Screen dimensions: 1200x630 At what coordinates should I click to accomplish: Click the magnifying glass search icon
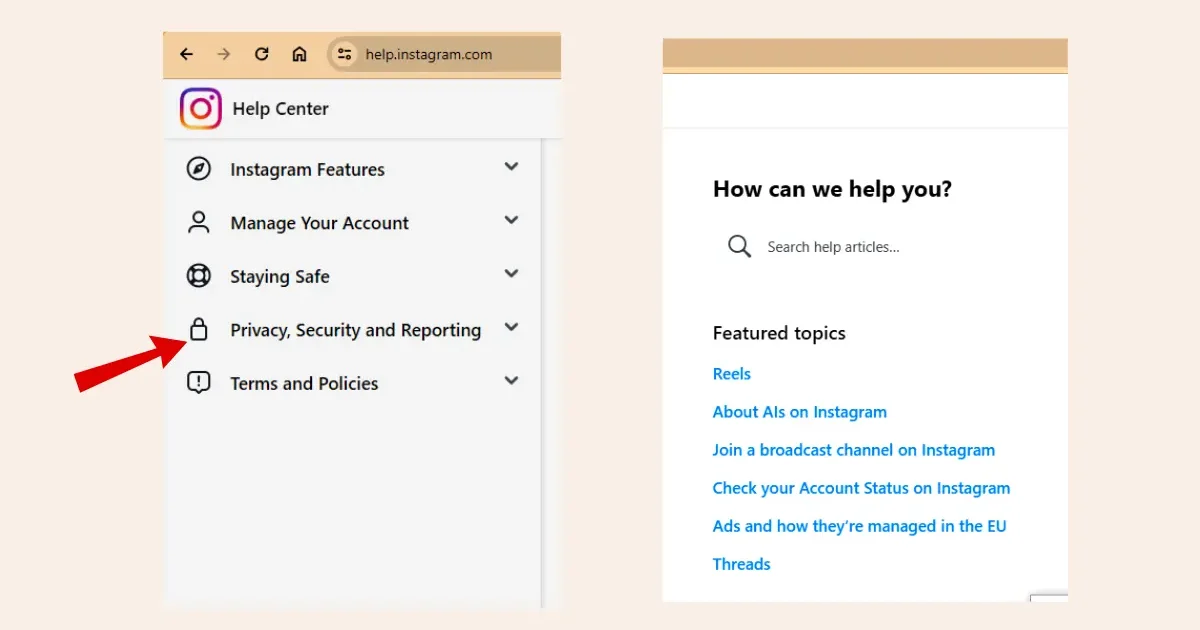(x=738, y=246)
